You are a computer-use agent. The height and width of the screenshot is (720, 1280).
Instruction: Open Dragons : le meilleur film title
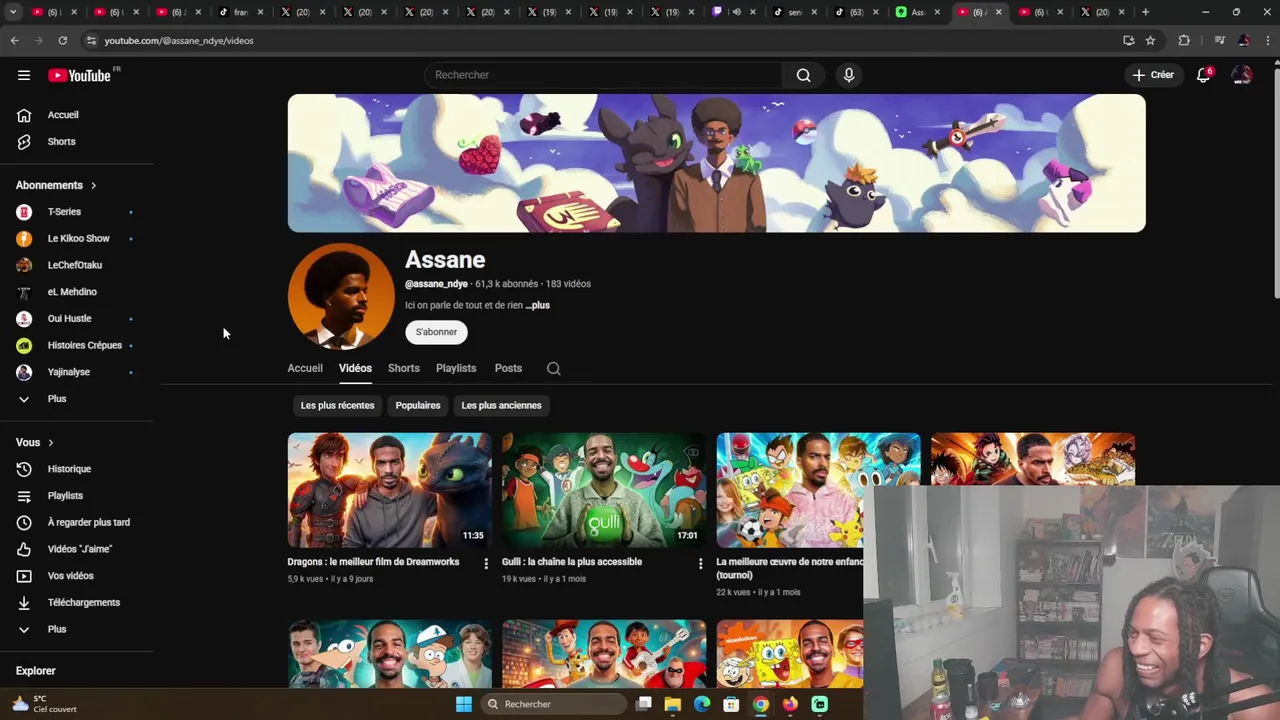click(x=373, y=562)
